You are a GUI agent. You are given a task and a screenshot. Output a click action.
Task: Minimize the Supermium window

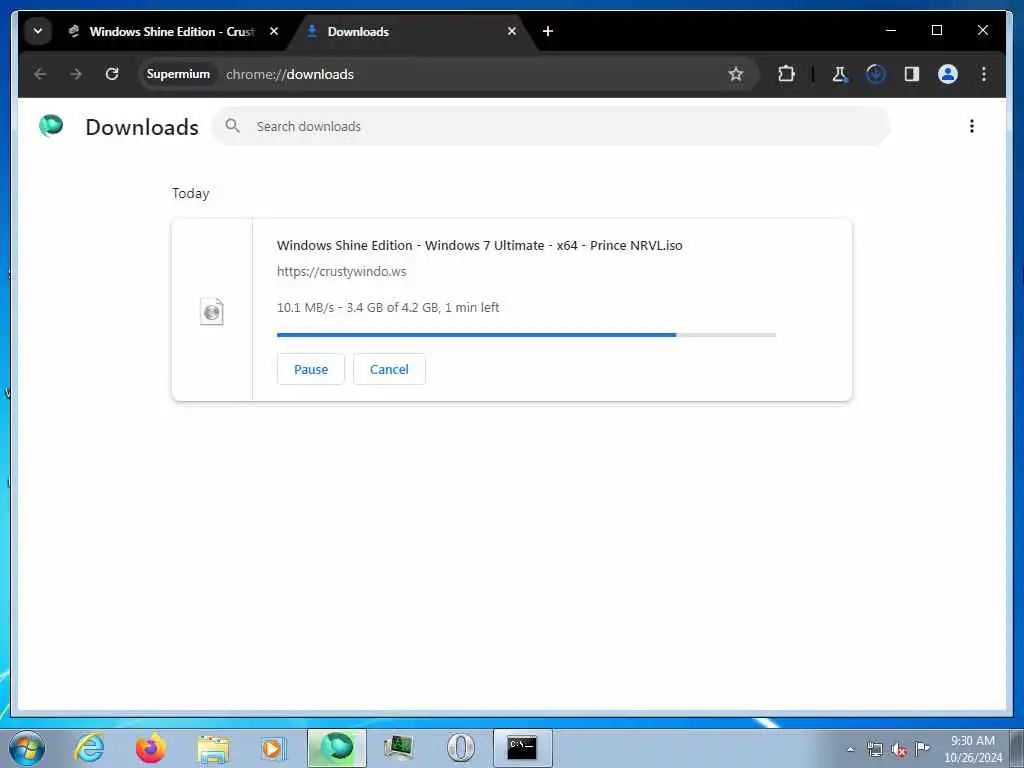(x=891, y=30)
